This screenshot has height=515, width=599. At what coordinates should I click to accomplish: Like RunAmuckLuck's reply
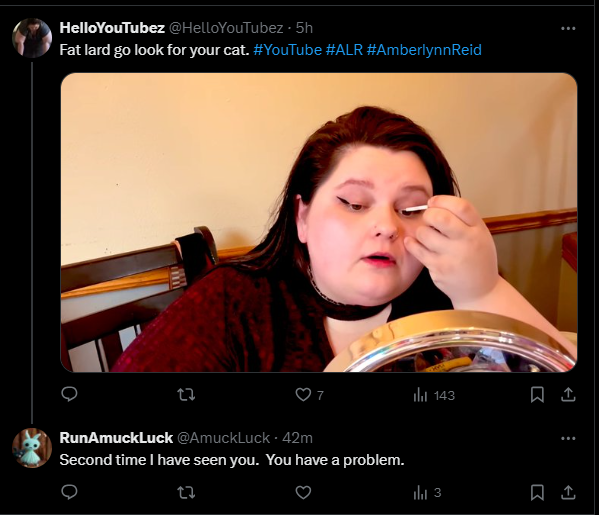point(303,492)
